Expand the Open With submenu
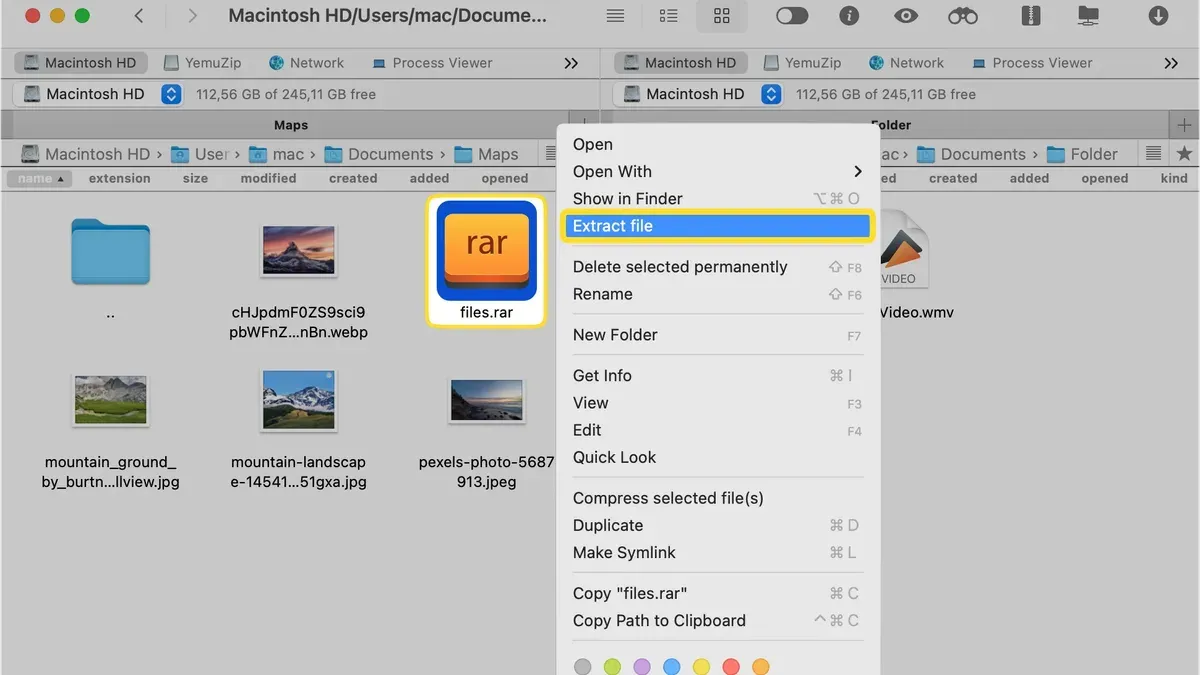1200x675 pixels. [718, 171]
